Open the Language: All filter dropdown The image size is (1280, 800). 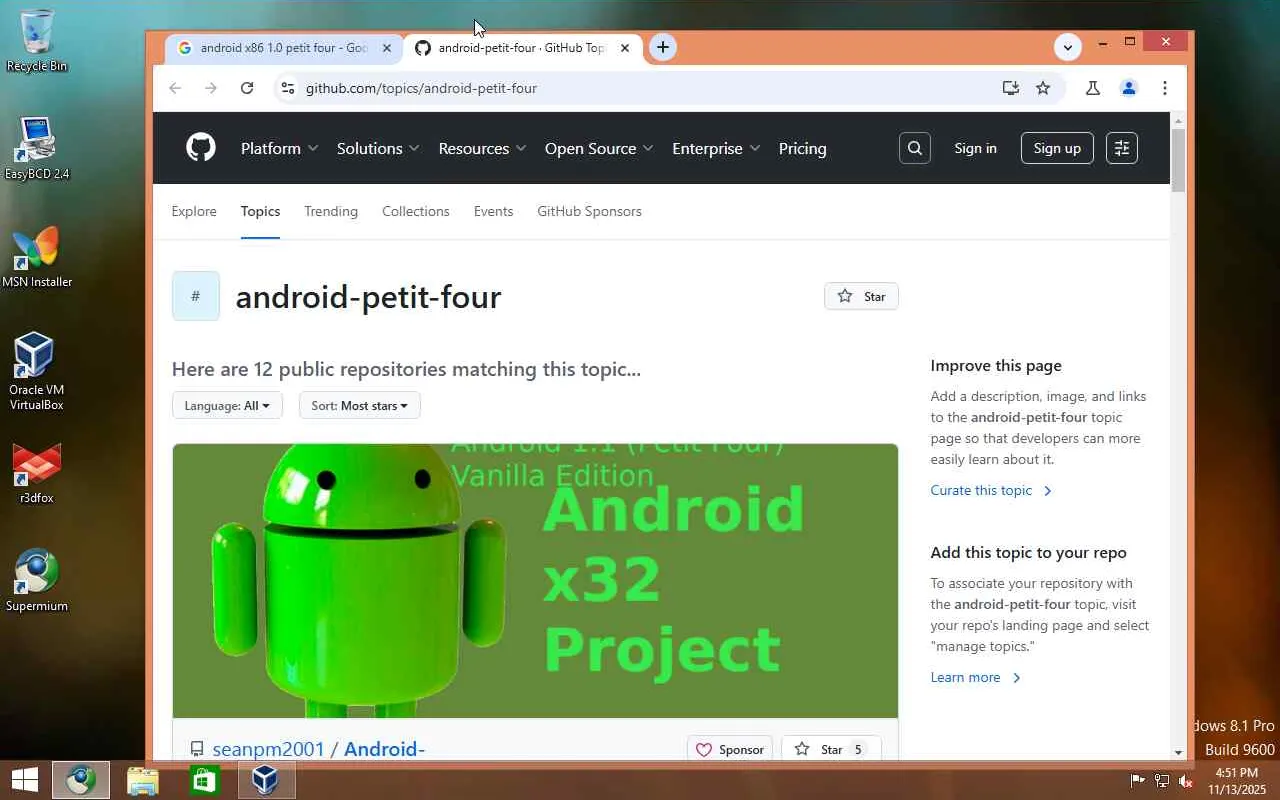(227, 405)
